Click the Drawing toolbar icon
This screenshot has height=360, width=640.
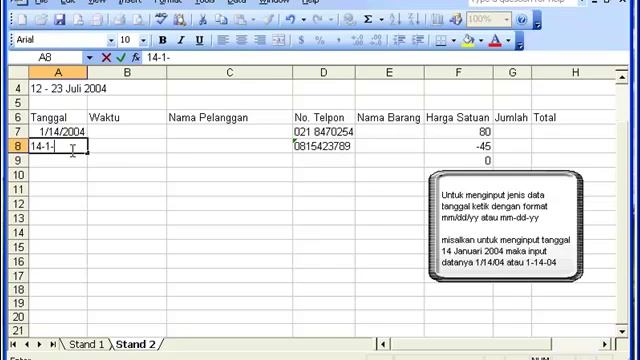tap(456, 19)
